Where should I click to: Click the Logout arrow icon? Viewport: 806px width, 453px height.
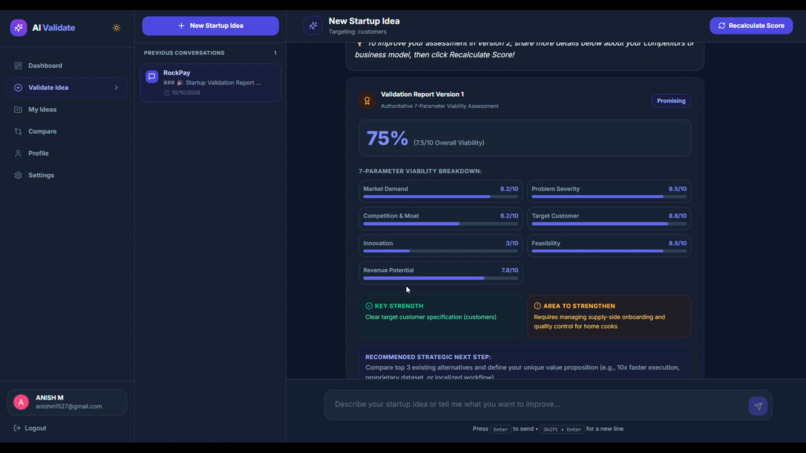click(17, 428)
